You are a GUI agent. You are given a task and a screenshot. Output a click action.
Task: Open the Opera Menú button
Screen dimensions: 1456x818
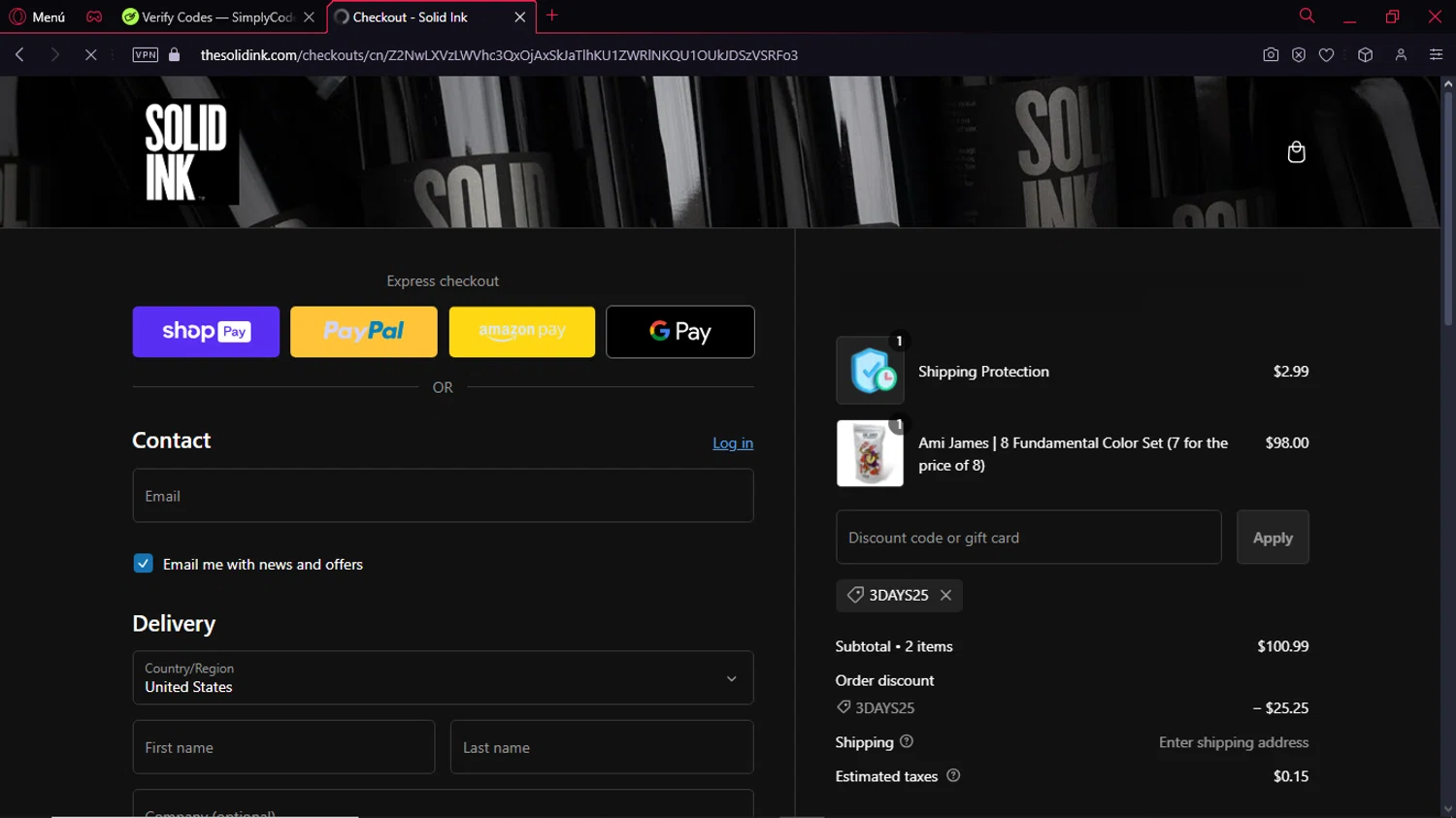37,16
